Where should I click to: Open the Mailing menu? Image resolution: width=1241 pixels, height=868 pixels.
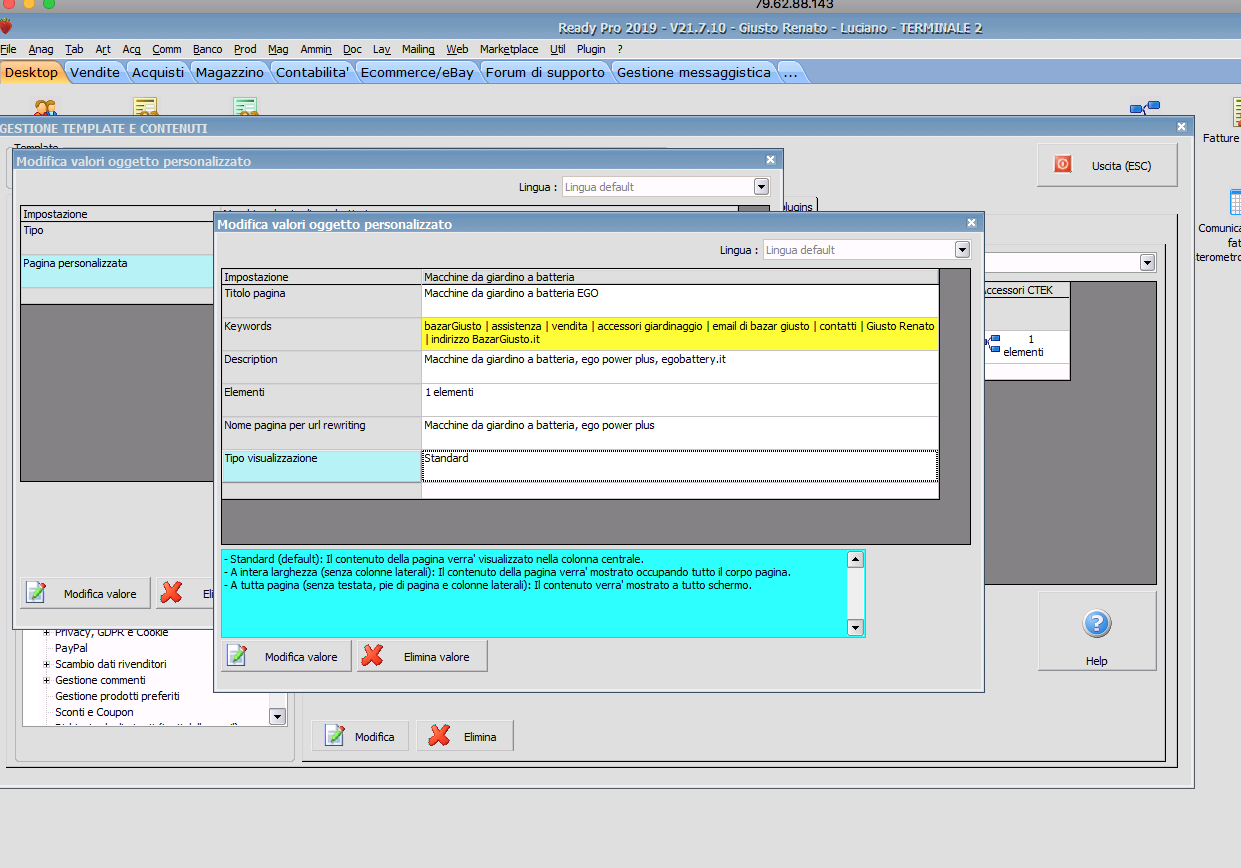[x=418, y=49]
